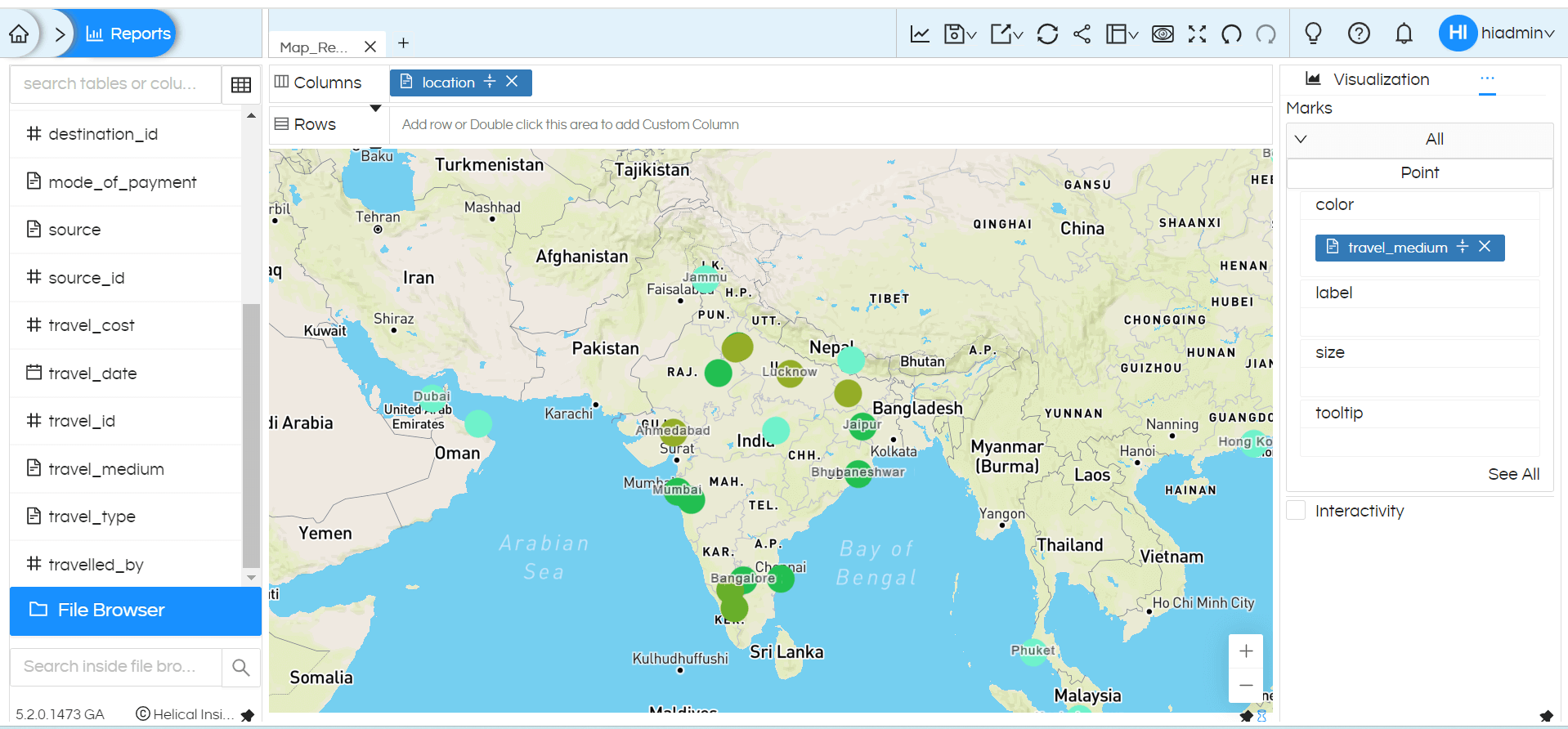
Task: Remove travel_medium from color
Action: pyautogui.click(x=1485, y=247)
